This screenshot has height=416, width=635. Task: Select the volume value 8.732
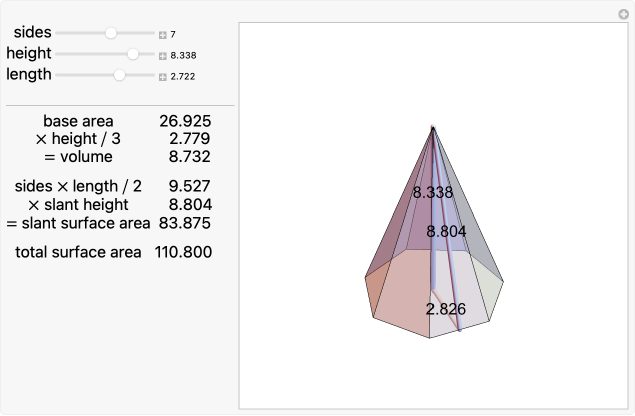[188, 157]
